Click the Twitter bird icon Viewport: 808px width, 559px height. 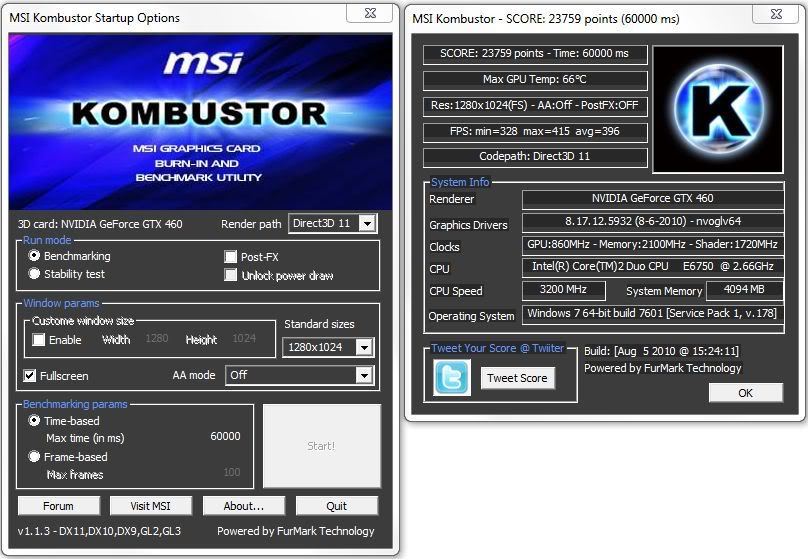pyautogui.click(x=452, y=378)
